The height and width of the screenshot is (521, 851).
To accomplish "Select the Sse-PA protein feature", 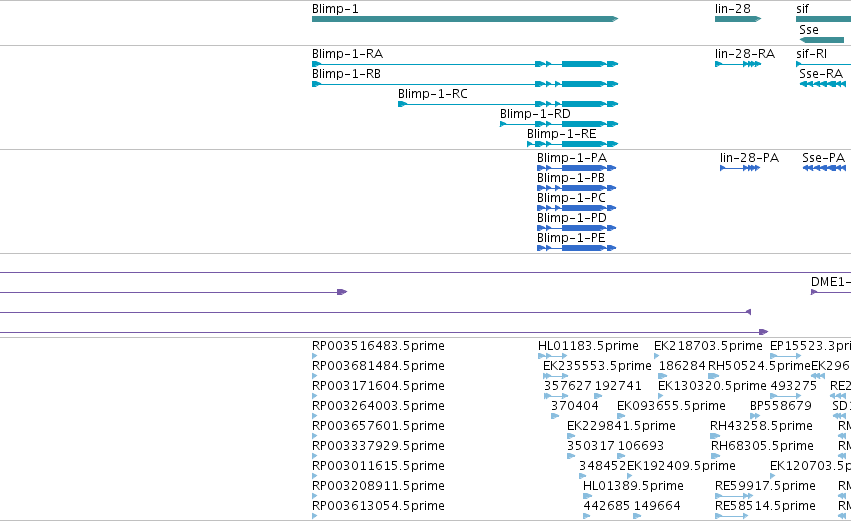I will (x=824, y=168).
